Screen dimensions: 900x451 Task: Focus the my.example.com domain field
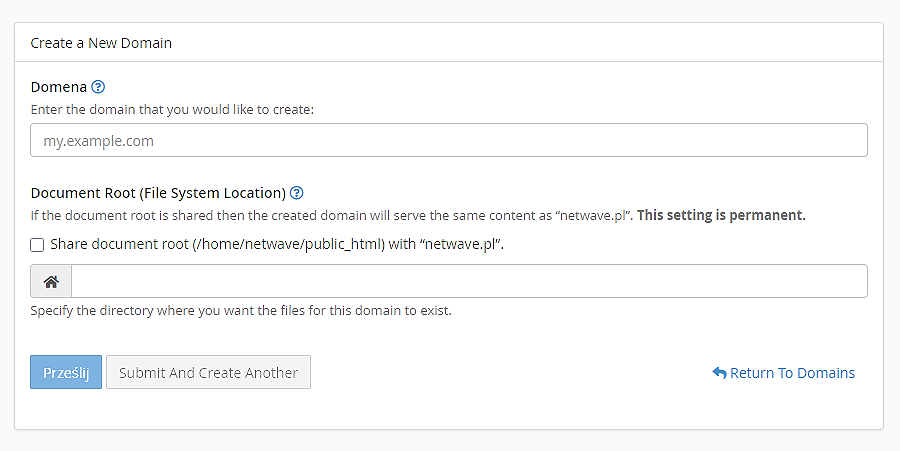coord(448,141)
